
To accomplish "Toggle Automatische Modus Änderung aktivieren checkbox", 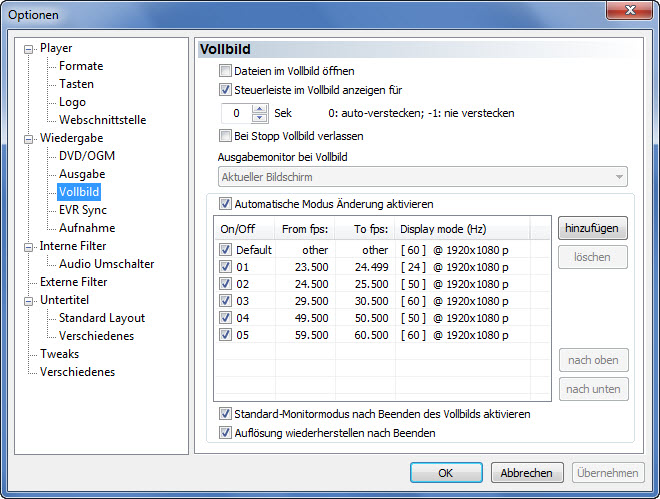I will coord(225,204).
